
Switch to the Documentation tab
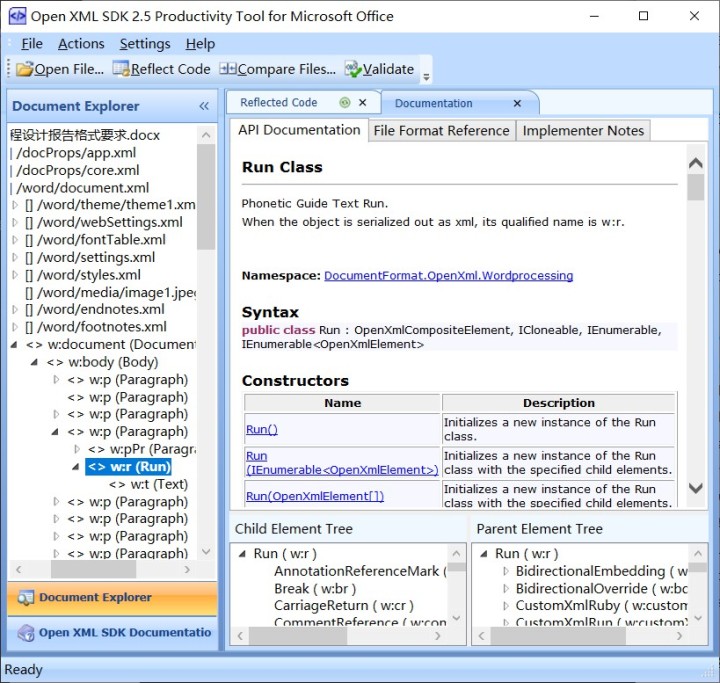(433, 103)
